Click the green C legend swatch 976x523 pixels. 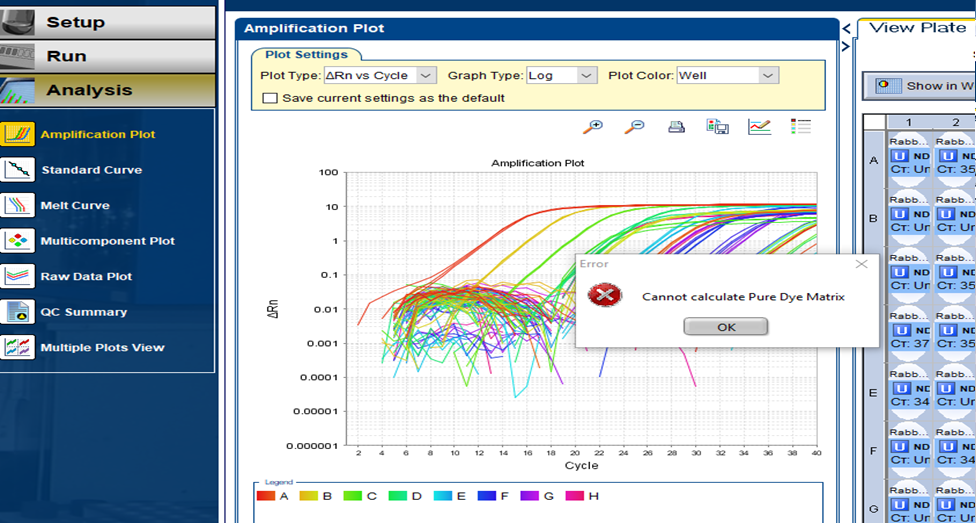pos(353,496)
